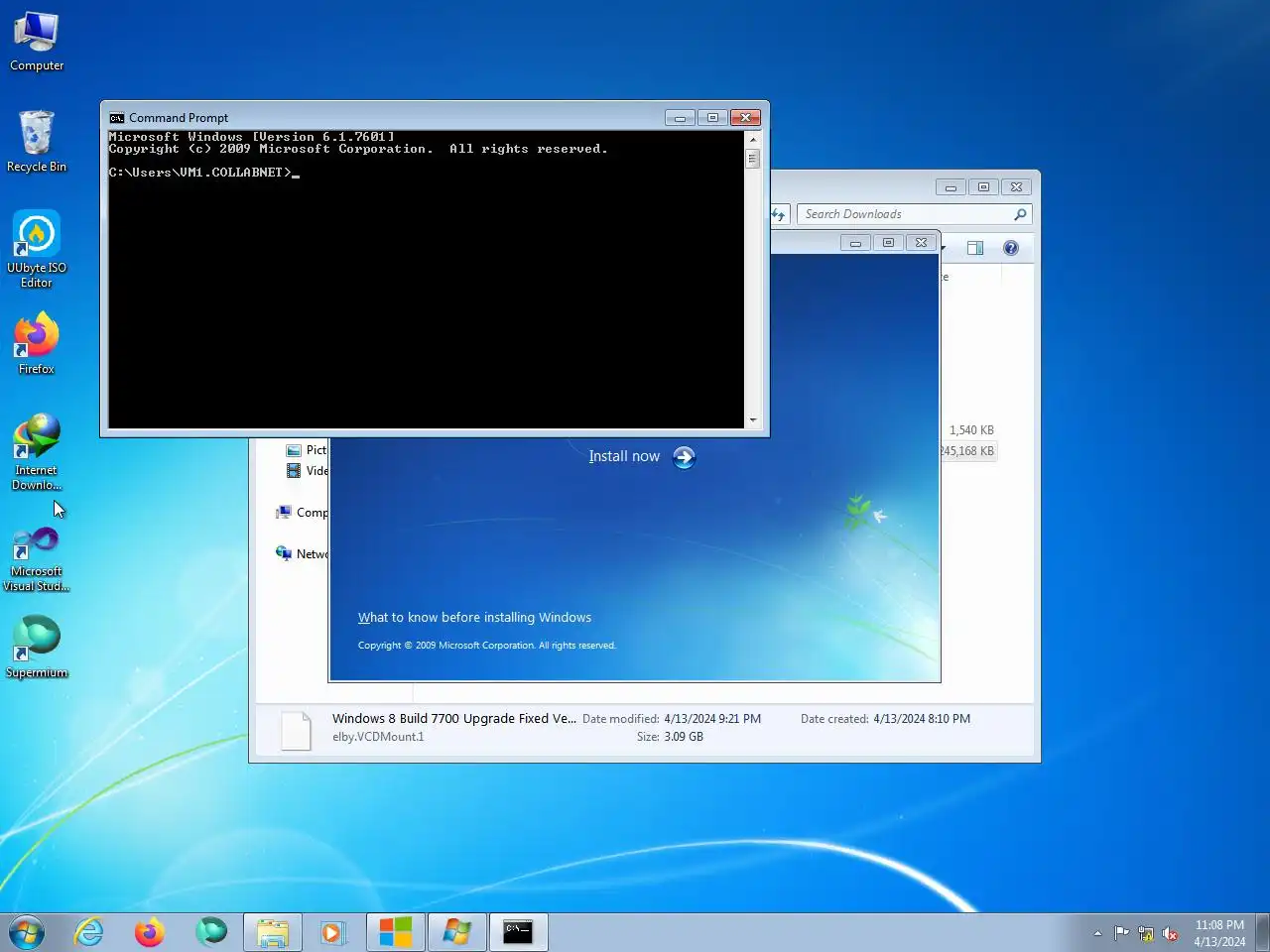The image size is (1270, 952).
Task: Show hidden tray icons arrow
Action: pyautogui.click(x=1097, y=933)
